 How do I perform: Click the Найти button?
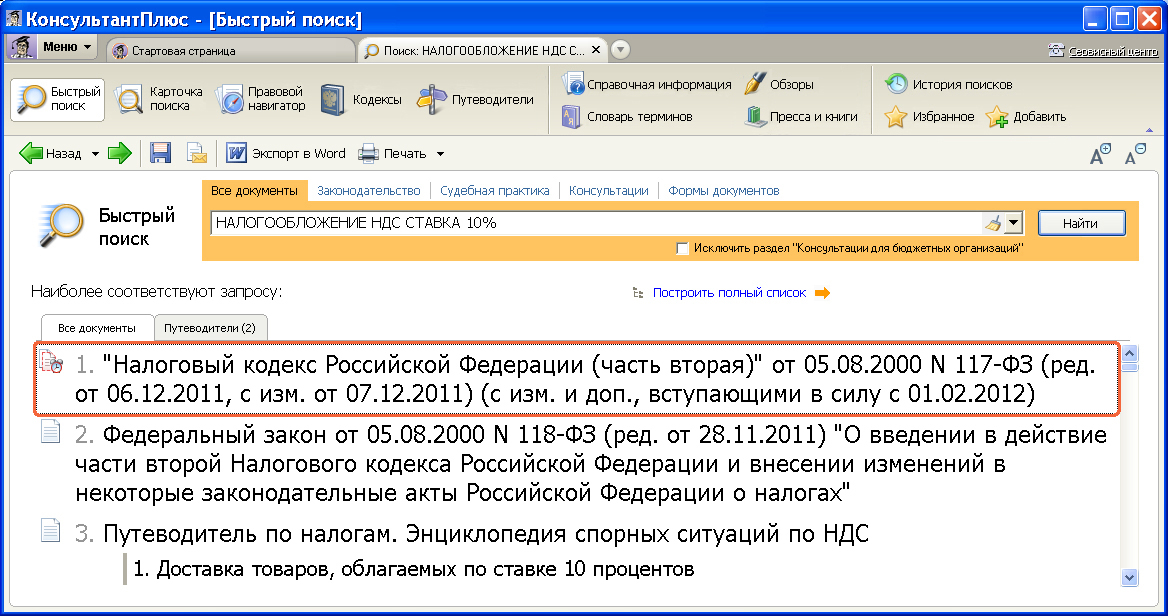click(1081, 223)
